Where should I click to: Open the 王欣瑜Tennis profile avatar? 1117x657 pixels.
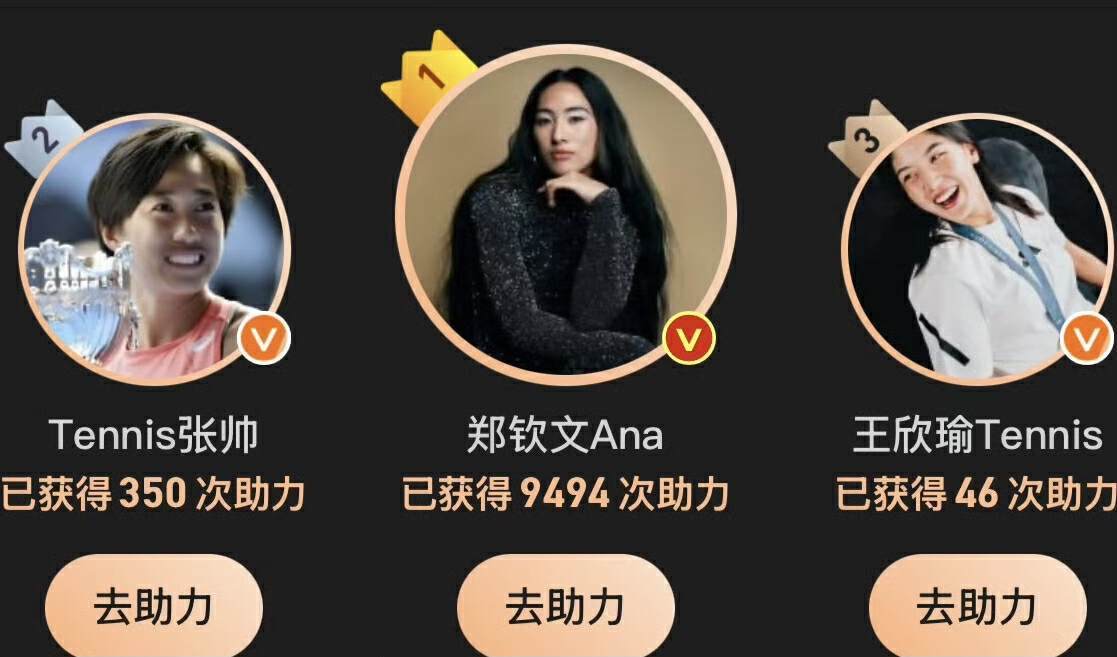pos(977,249)
